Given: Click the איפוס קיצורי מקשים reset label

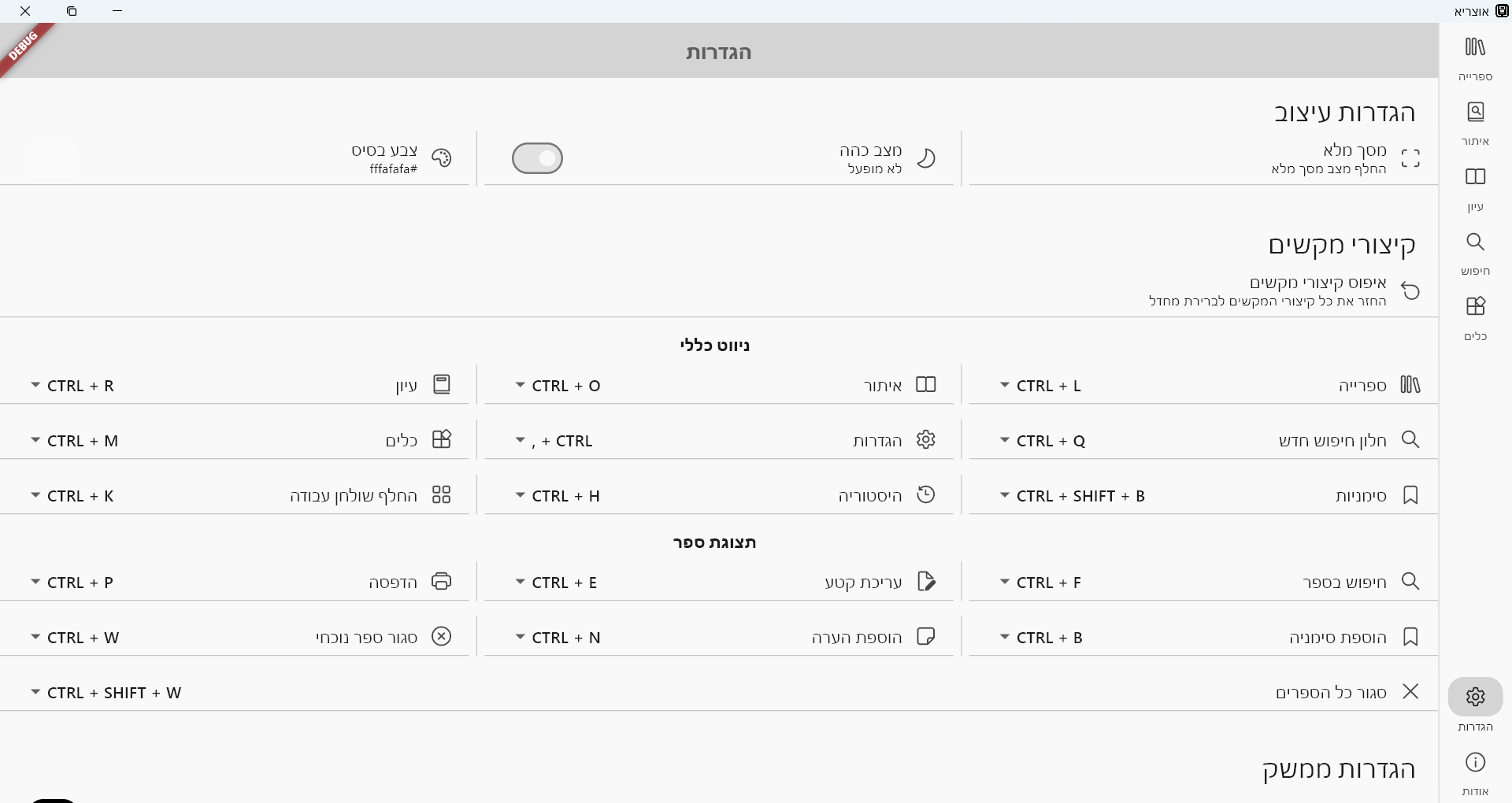Looking at the screenshot, I should tap(1317, 283).
